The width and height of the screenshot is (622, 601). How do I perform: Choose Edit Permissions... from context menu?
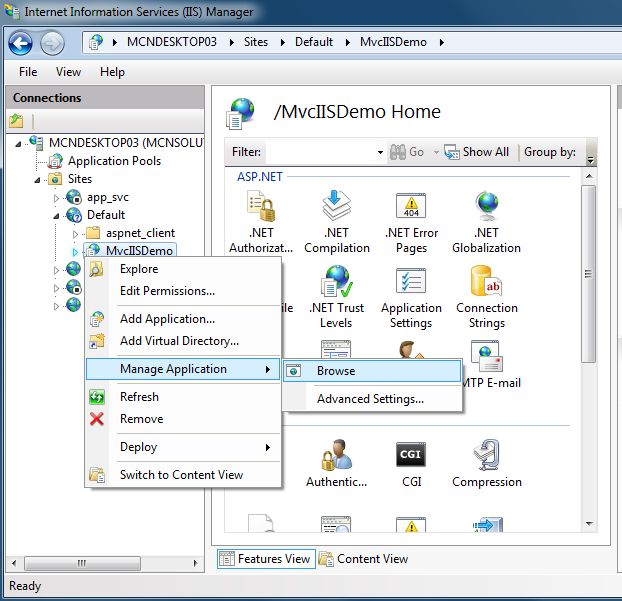[x=183, y=291]
